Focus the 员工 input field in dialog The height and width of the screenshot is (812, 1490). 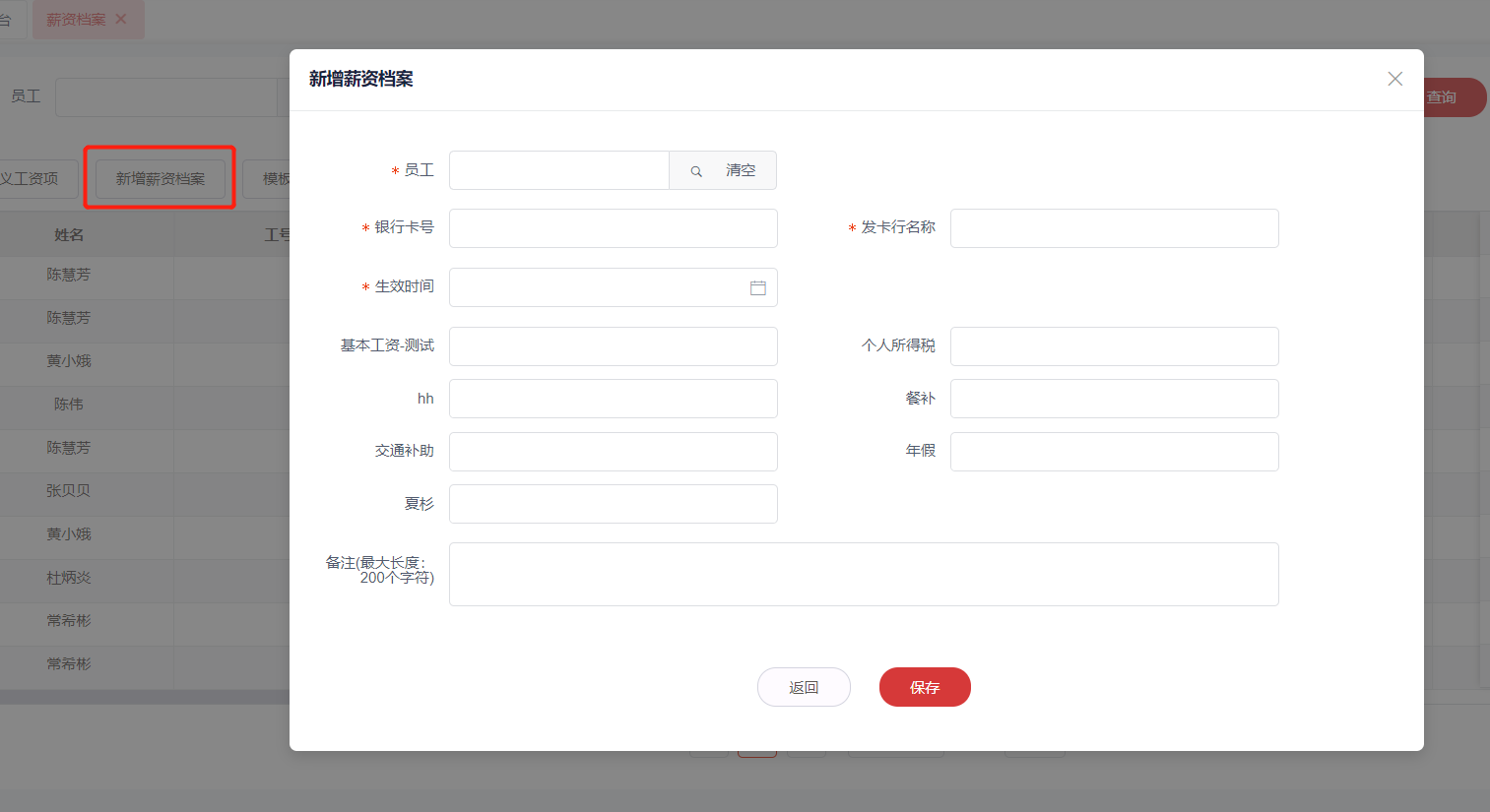[559, 170]
